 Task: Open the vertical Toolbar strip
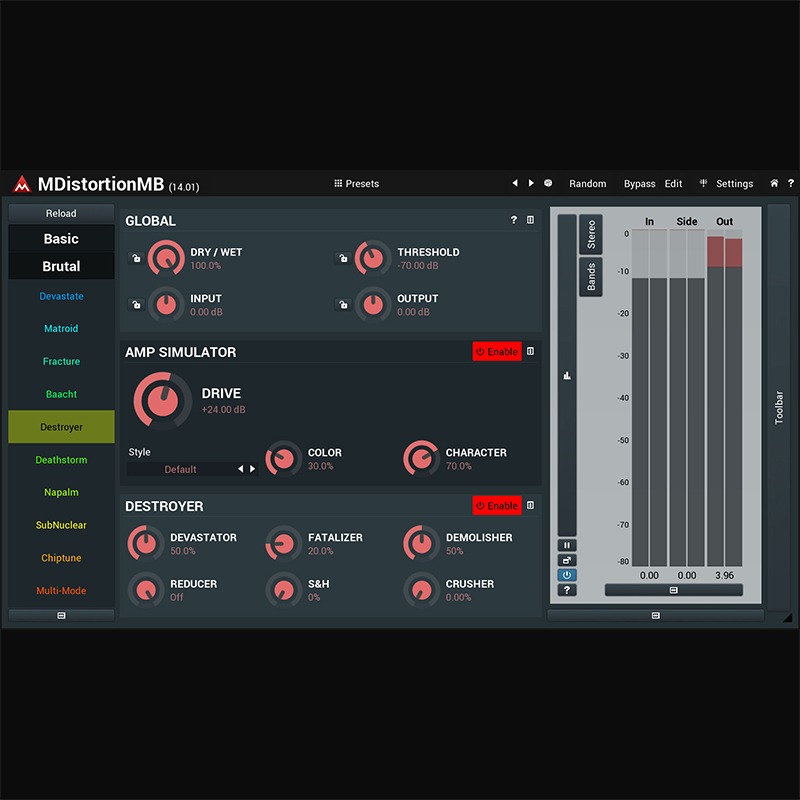pyautogui.click(x=779, y=407)
